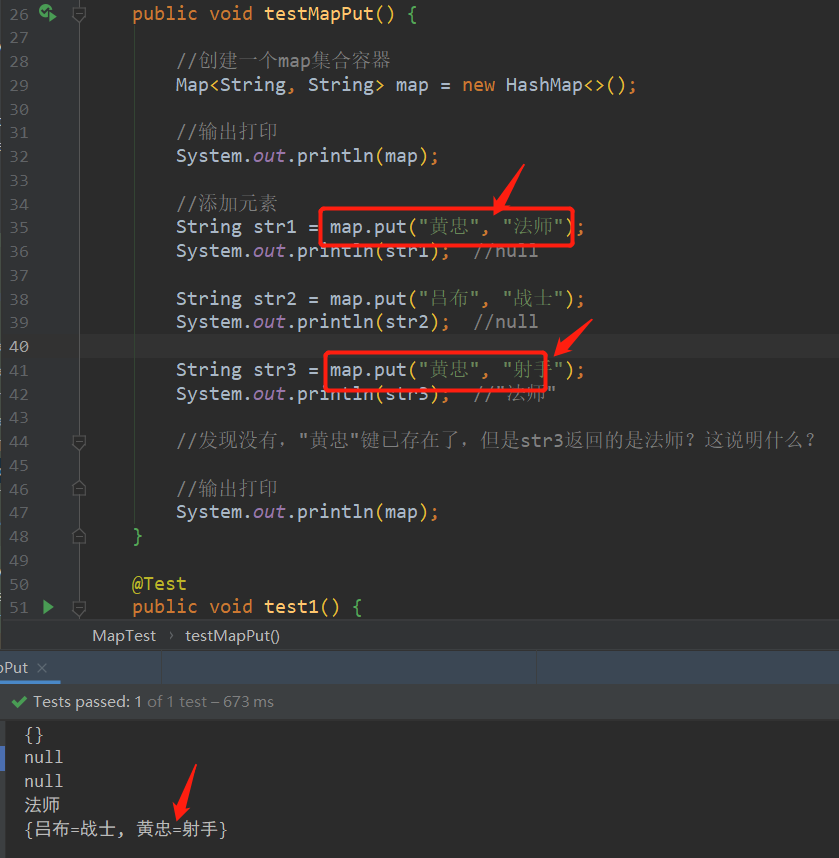Collapse the test1 method fold at line 51
The width and height of the screenshot is (839, 858).
[x=79, y=607]
